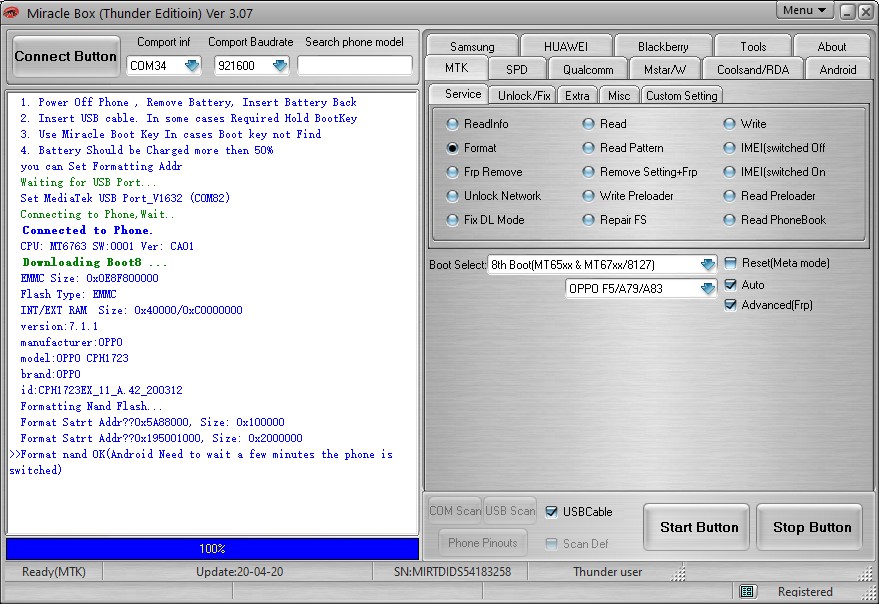Select the Frp Remove radio option
The width and height of the screenshot is (879, 604).
(452, 172)
